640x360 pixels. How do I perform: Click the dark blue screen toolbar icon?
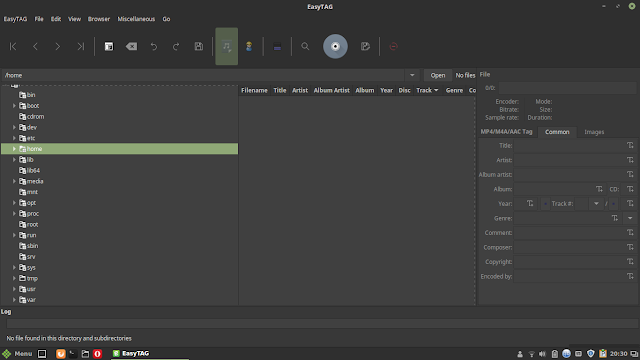coord(277,47)
